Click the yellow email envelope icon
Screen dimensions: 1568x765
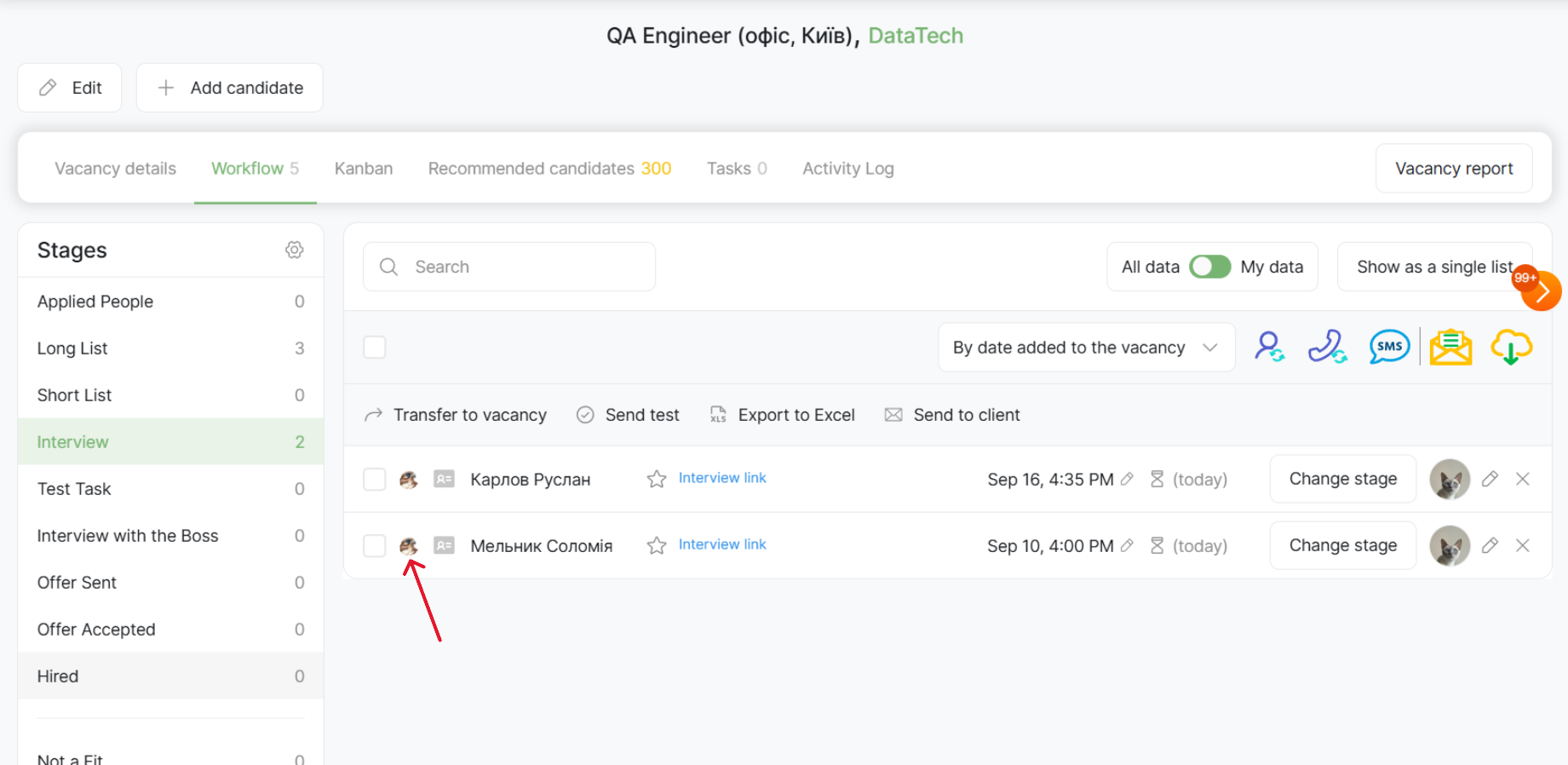pos(1450,347)
